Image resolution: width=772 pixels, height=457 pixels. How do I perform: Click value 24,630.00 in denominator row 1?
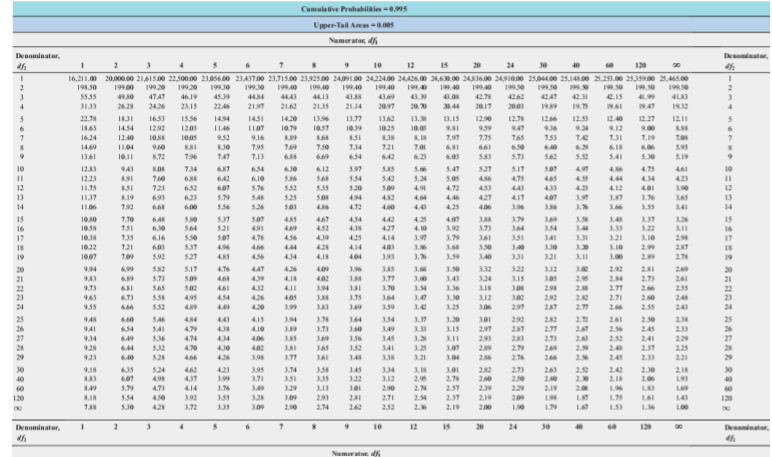(x=445, y=78)
